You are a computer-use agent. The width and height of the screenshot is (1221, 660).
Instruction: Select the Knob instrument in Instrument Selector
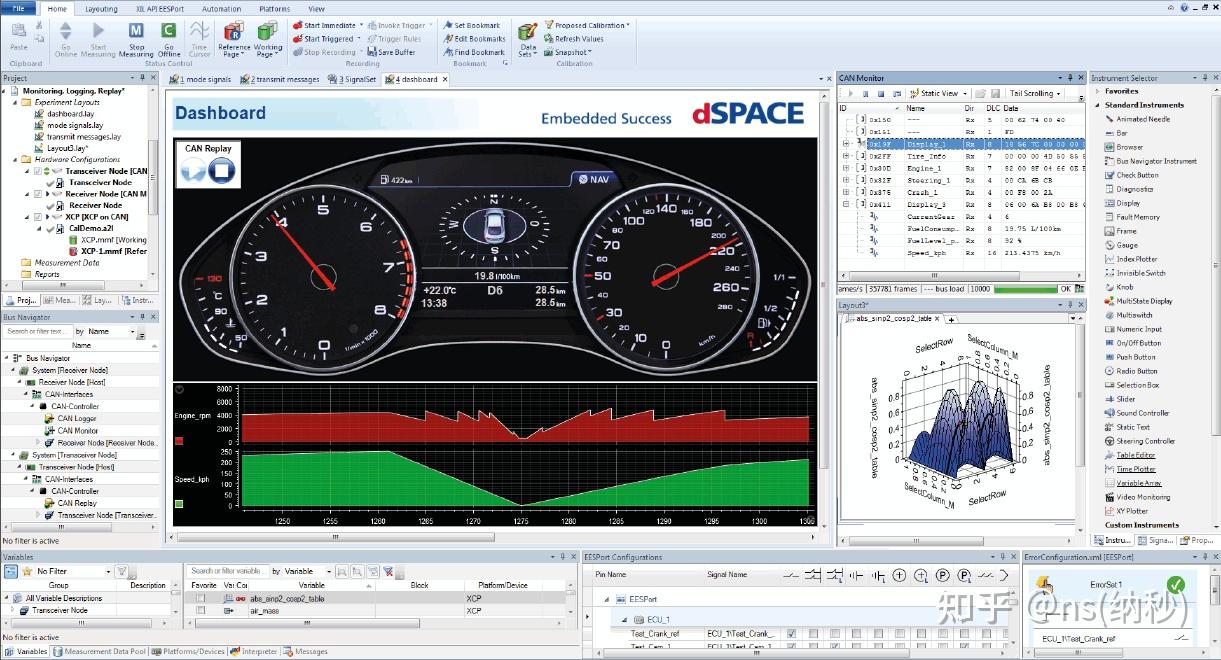pyautogui.click(x=1124, y=287)
